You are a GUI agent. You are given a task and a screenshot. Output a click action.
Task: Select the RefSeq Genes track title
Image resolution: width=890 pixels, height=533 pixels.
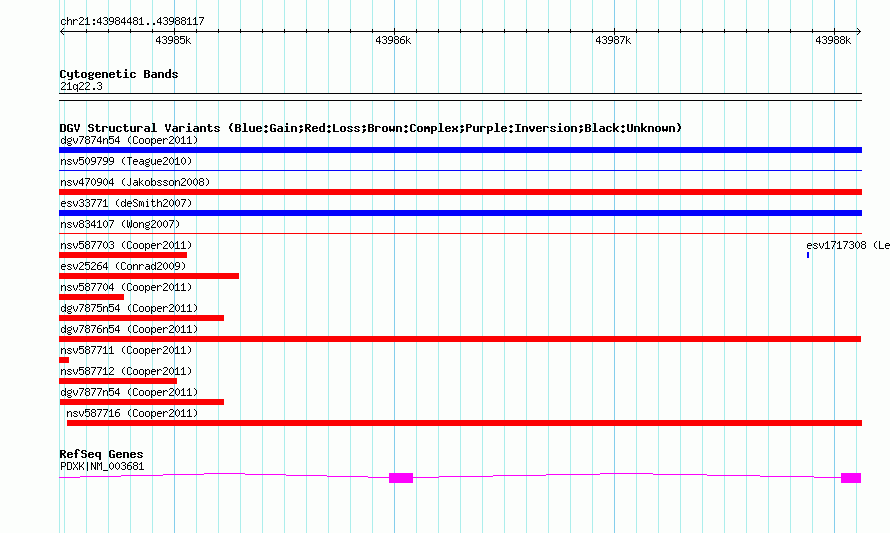102,454
